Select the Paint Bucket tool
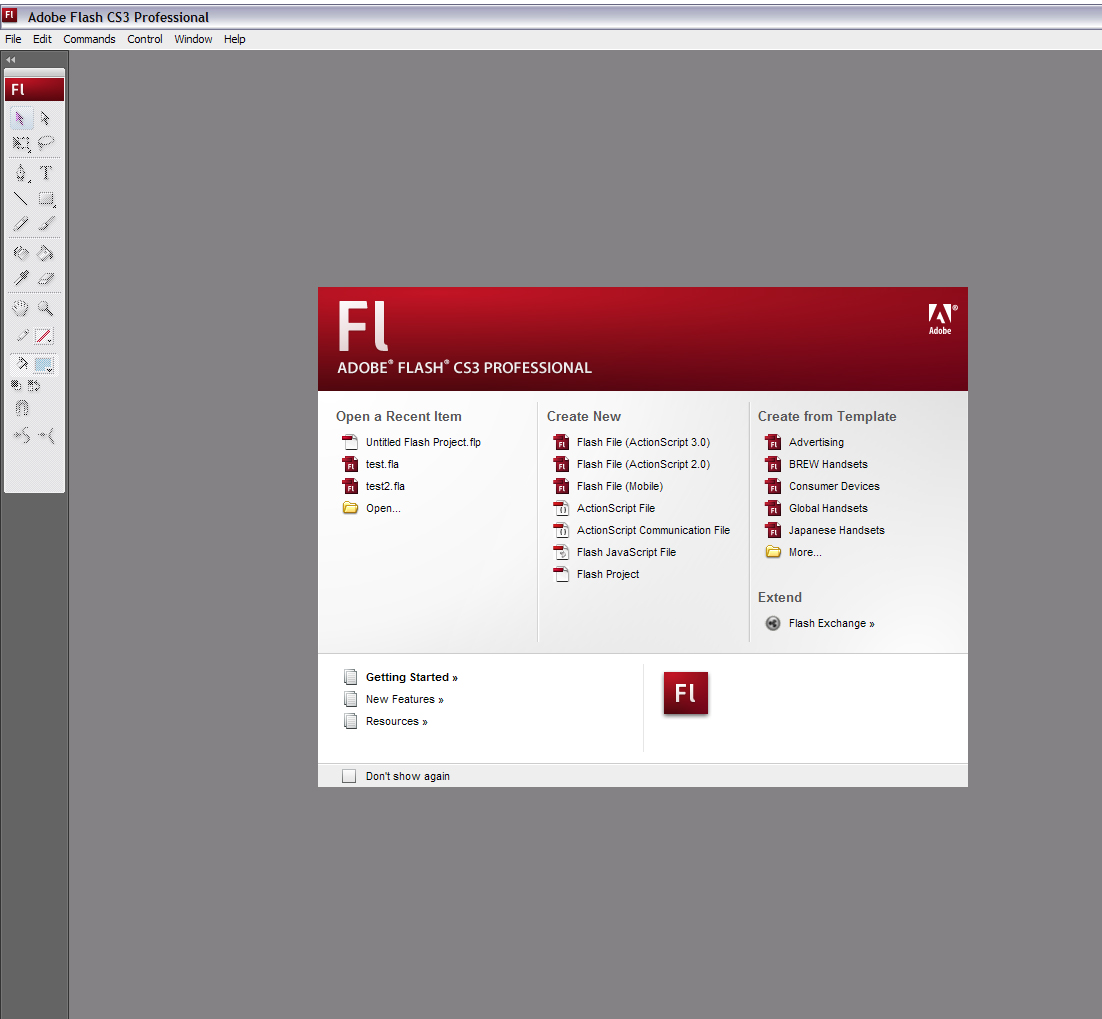 point(46,253)
